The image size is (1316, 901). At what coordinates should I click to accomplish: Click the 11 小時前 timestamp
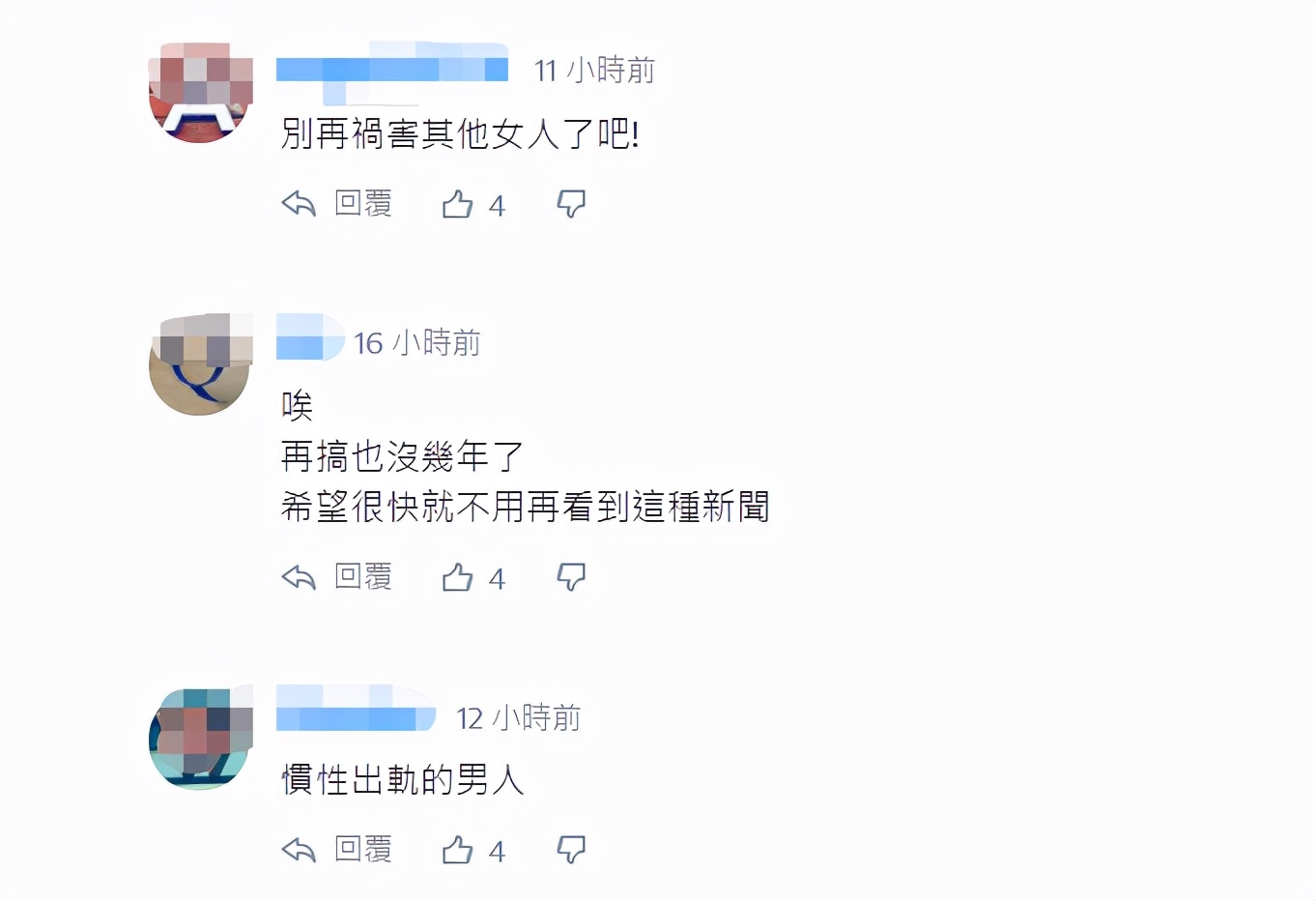594,70
